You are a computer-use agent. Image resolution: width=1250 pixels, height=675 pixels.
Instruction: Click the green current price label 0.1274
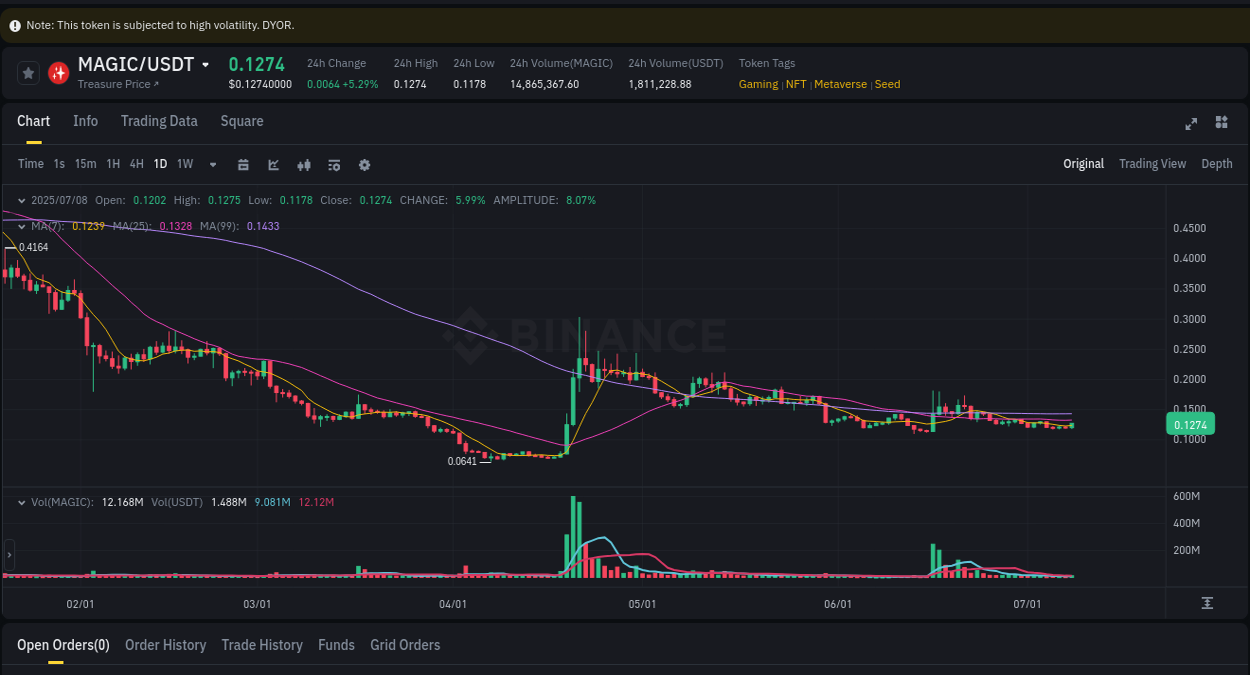coord(1189,424)
